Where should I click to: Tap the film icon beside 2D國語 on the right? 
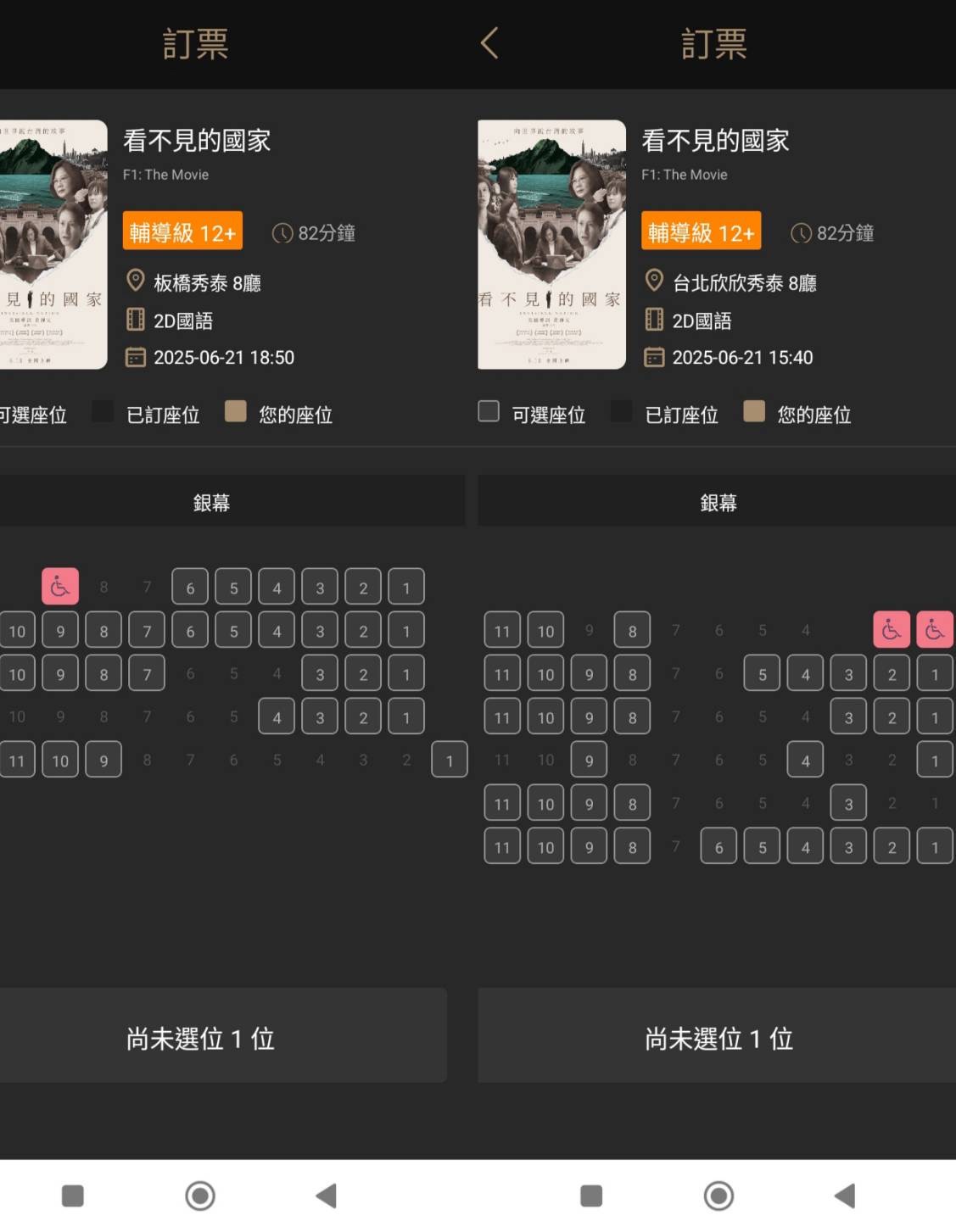tap(654, 319)
